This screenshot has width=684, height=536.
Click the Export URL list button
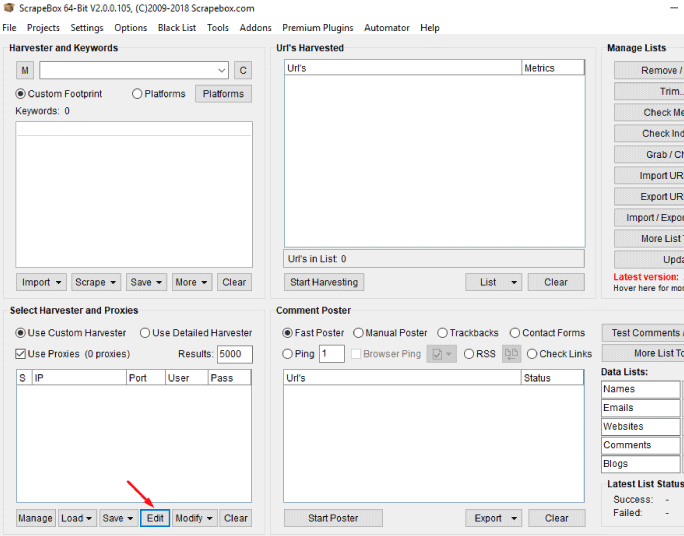[649, 197]
